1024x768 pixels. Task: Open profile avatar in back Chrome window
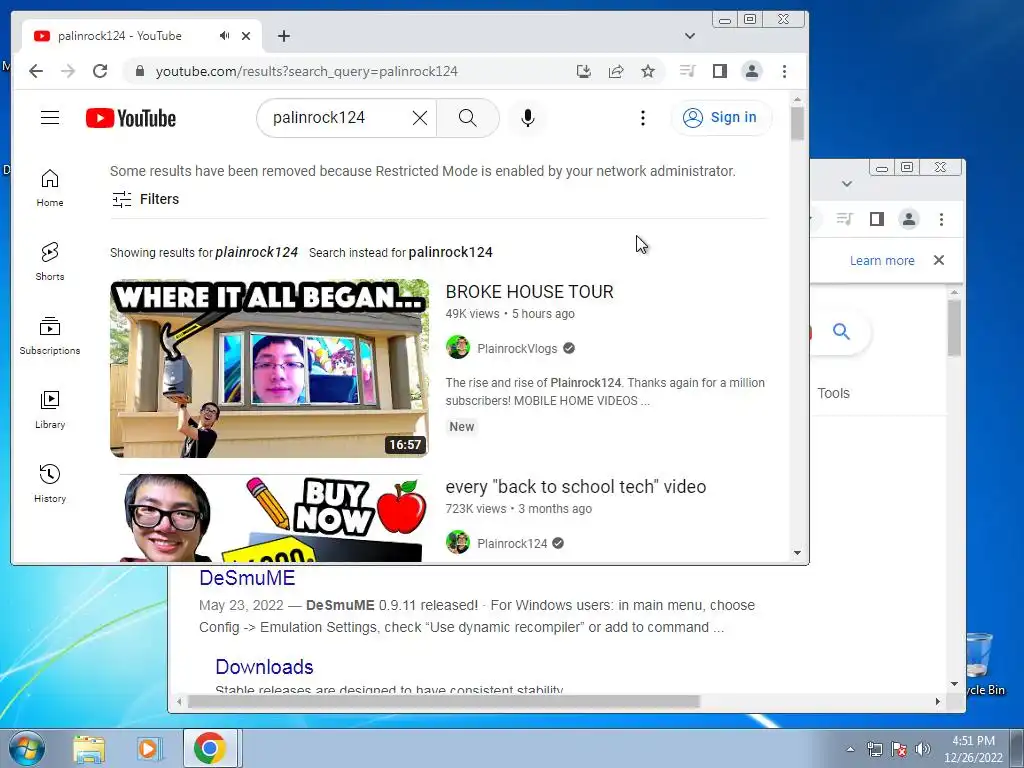click(908, 219)
